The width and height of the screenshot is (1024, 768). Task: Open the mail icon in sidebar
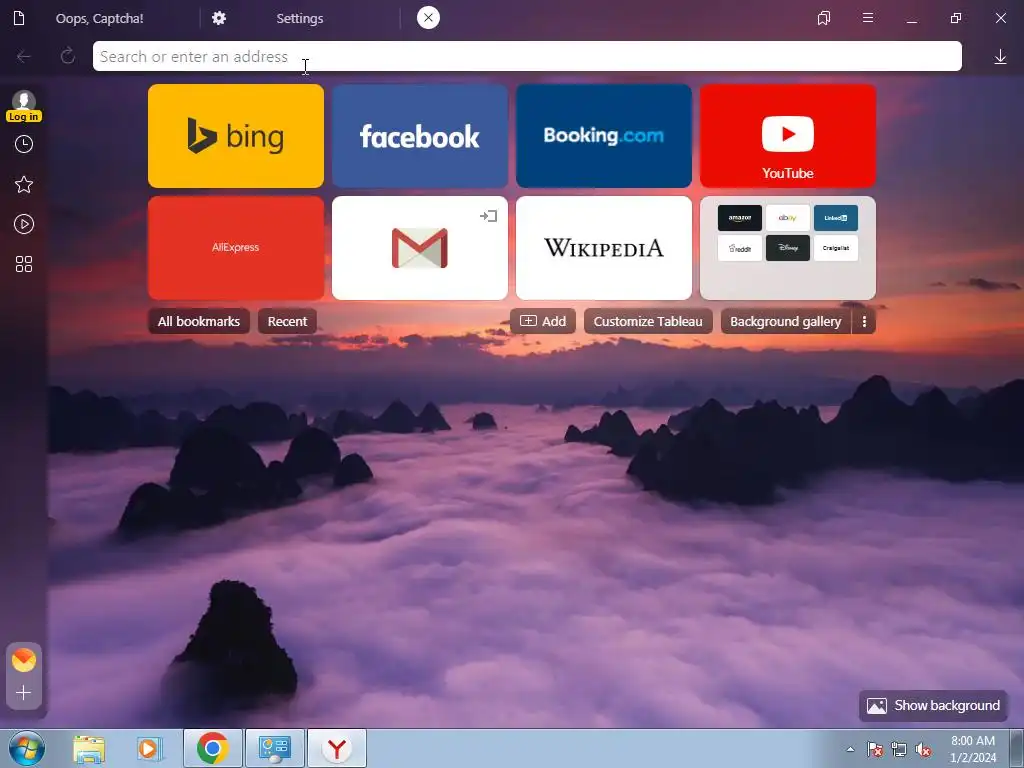click(24, 660)
